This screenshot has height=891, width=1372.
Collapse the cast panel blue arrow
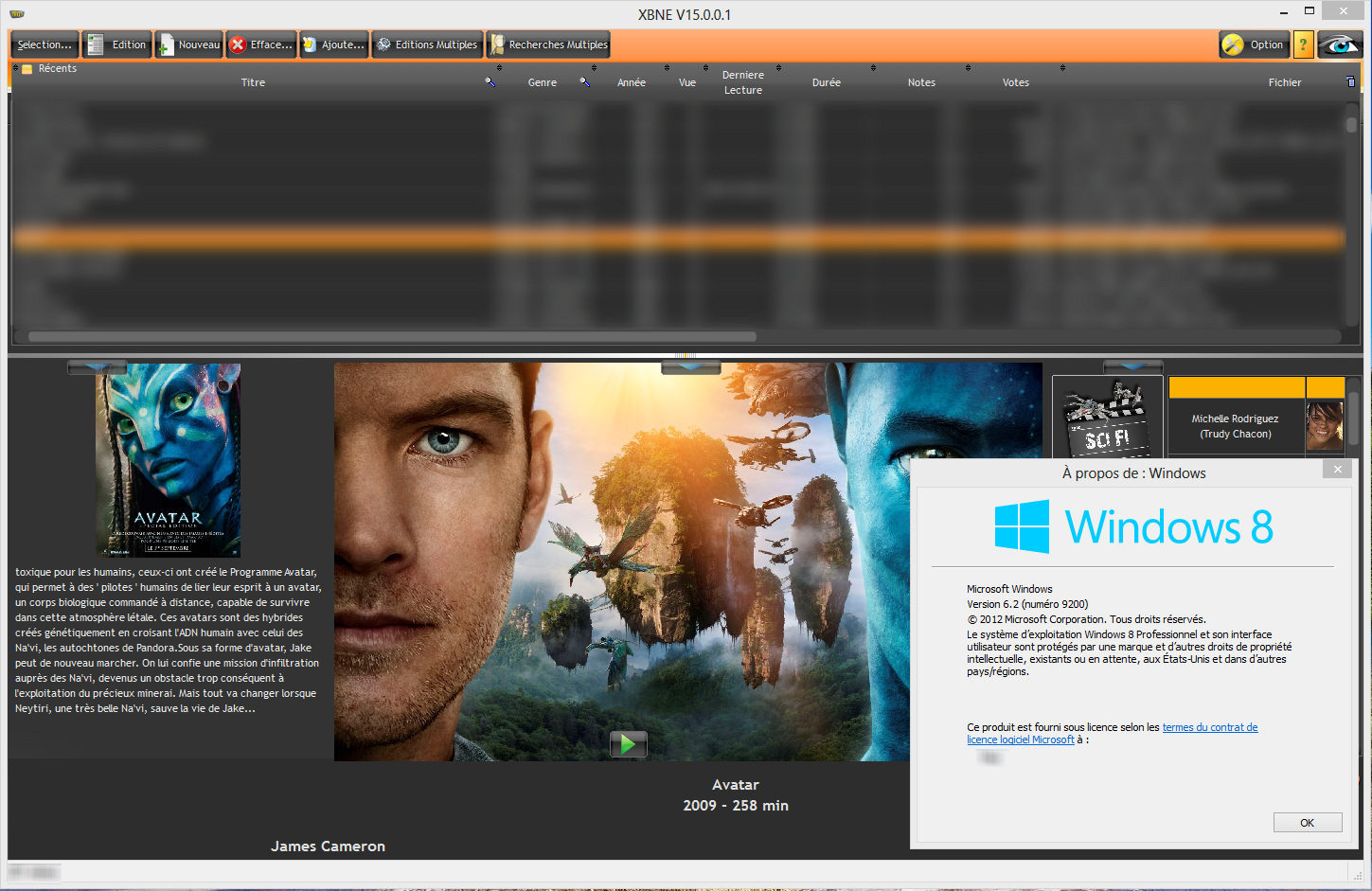(1133, 367)
